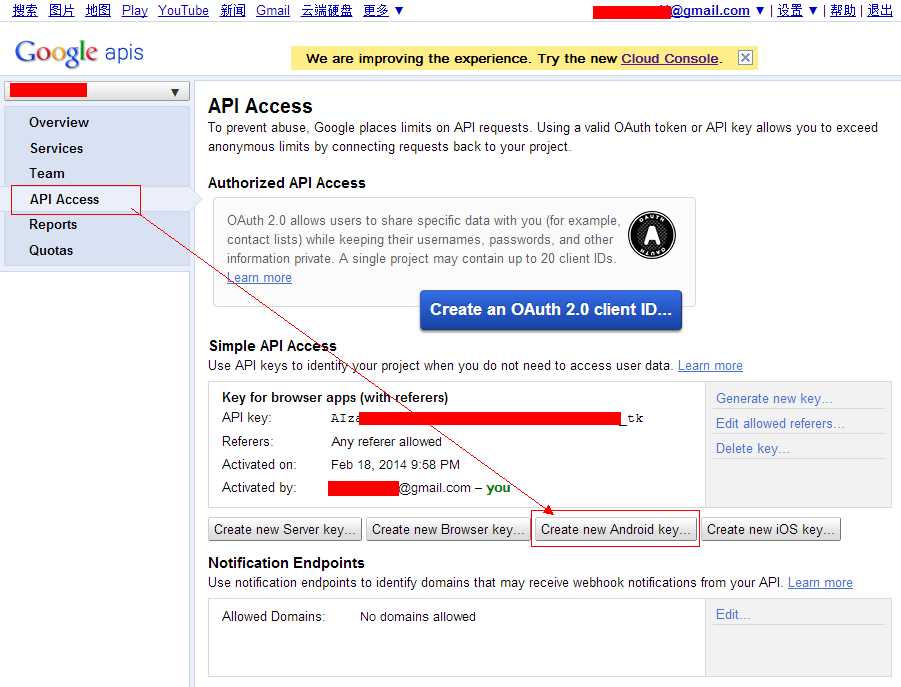Click the Authorized API Access heading
Image resolution: width=901 pixels, height=687 pixels.
tap(287, 183)
